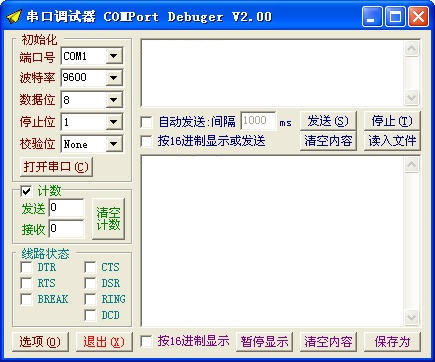Toggle the RING checkbox

pyautogui.click(x=90, y=299)
